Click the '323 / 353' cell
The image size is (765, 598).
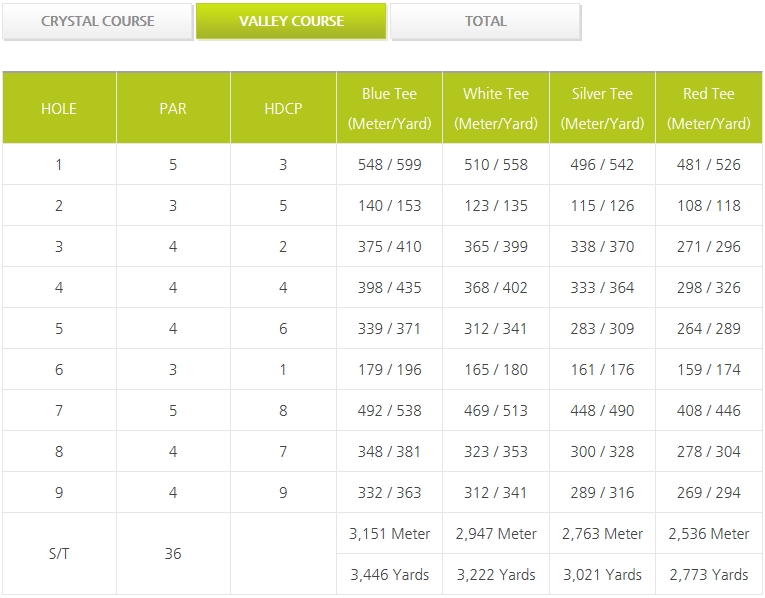(496, 452)
